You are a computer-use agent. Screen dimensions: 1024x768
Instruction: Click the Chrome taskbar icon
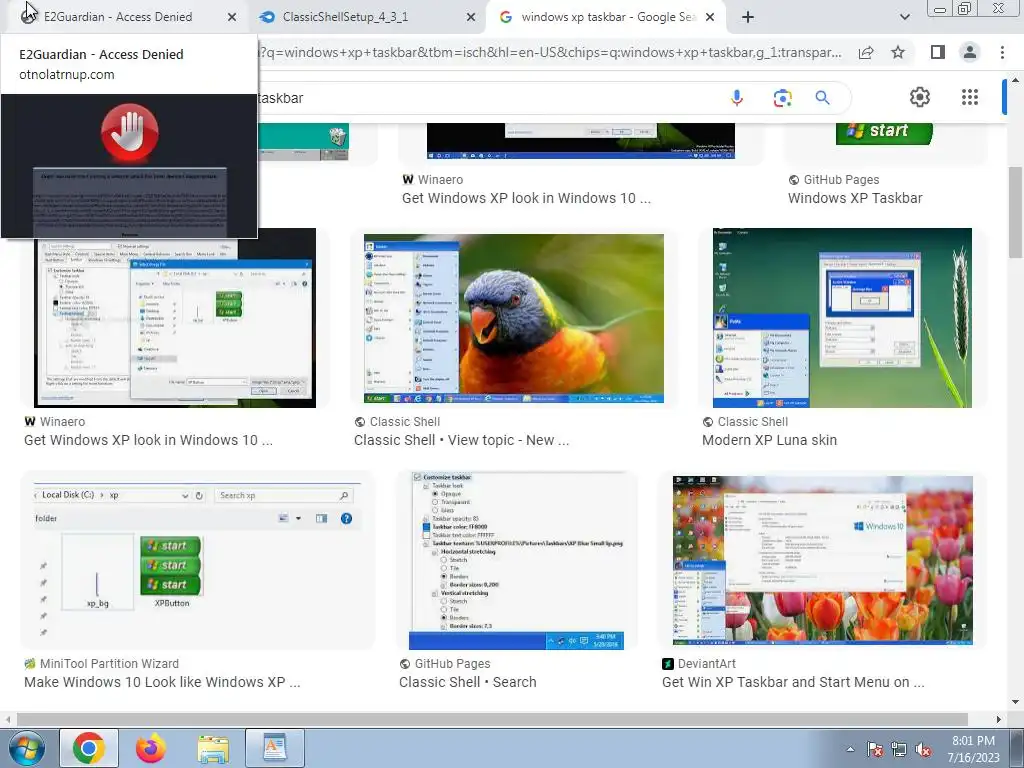coord(89,748)
